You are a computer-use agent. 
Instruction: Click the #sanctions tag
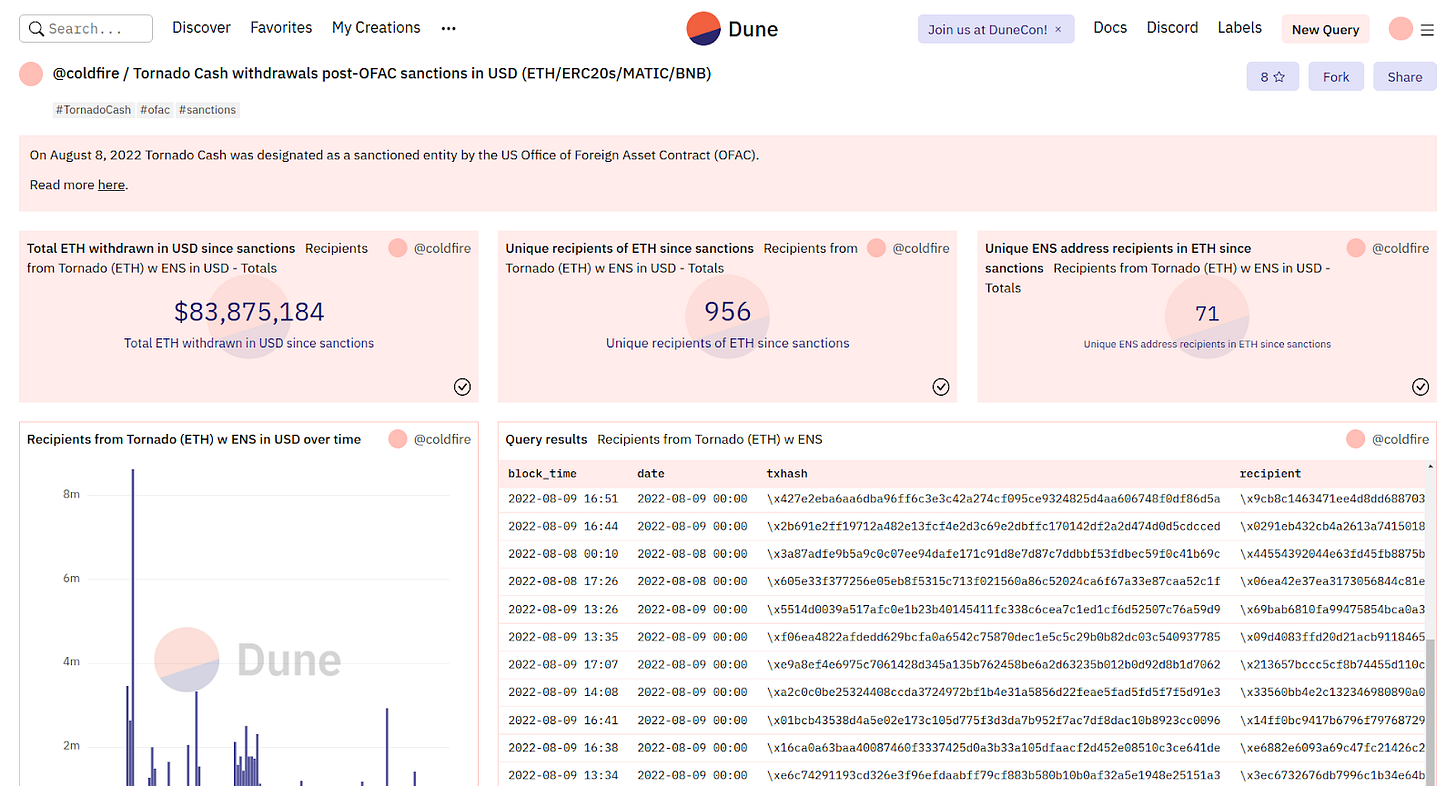click(x=208, y=110)
